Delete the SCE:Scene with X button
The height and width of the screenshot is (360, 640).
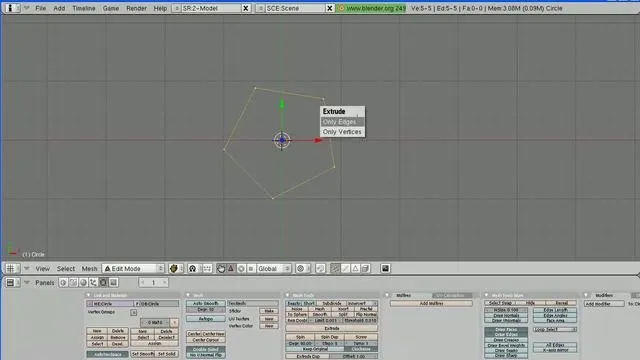(x=330, y=8)
